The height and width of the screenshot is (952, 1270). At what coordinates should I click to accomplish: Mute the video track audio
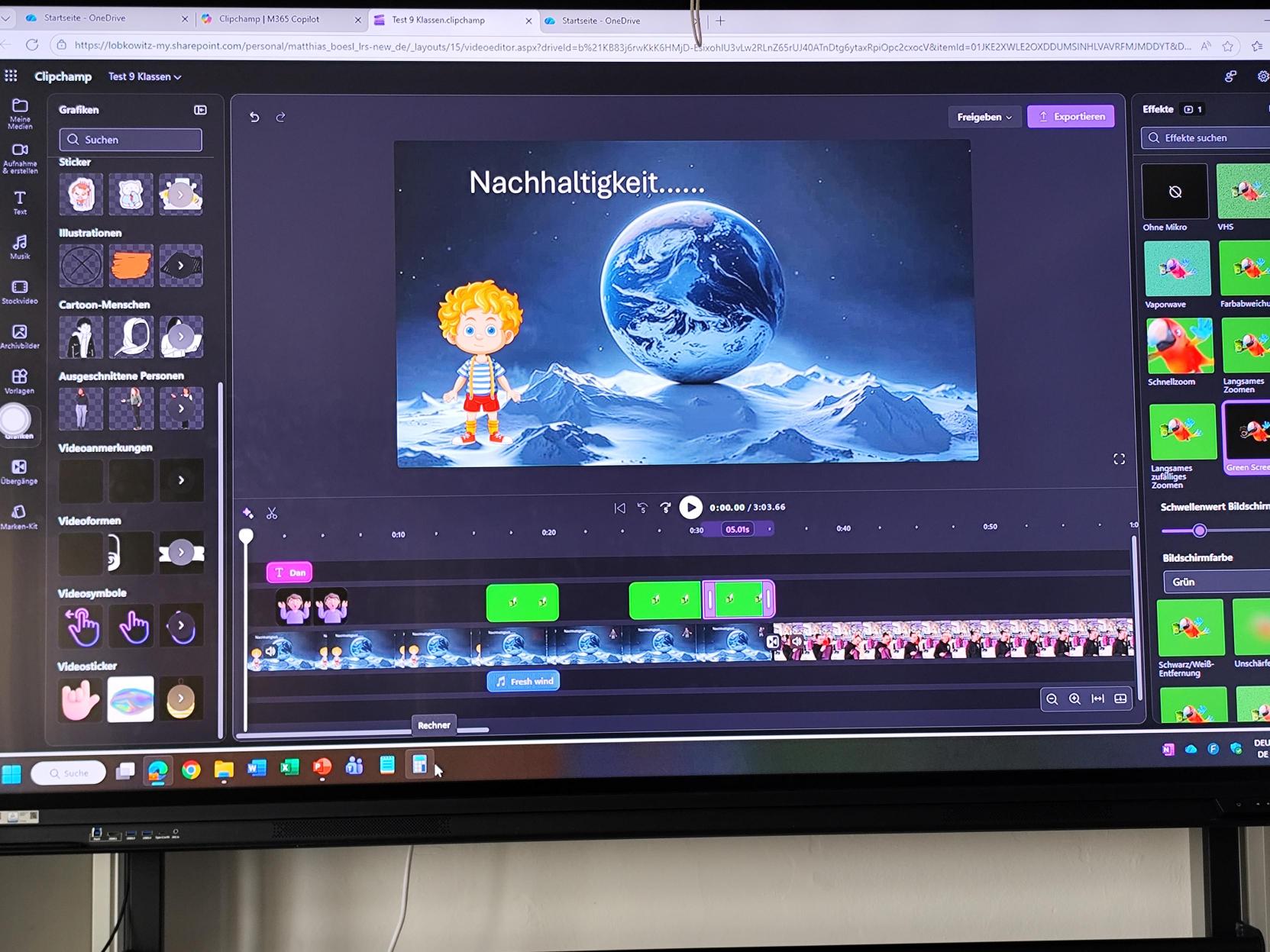[270, 651]
